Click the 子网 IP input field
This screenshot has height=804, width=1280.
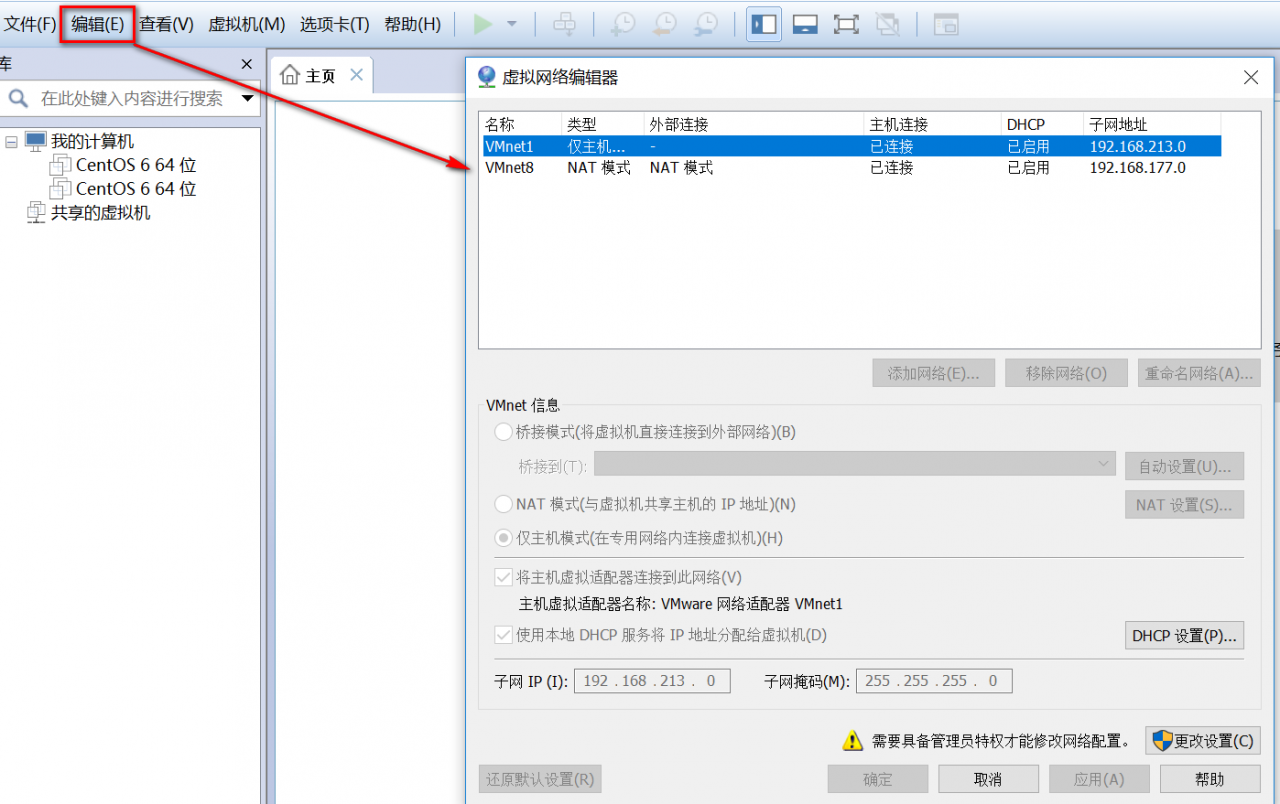point(652,681)
